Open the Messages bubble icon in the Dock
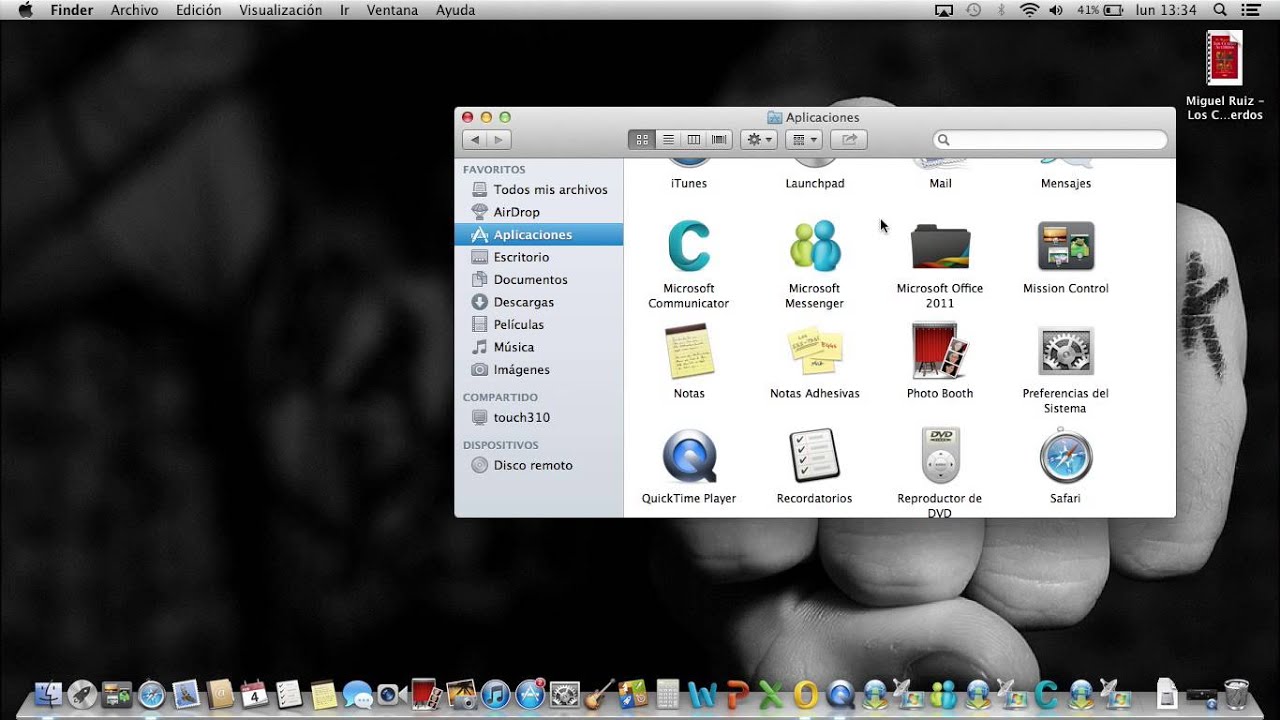Screen dimensions: 1280x720 (x=357, y=694)
